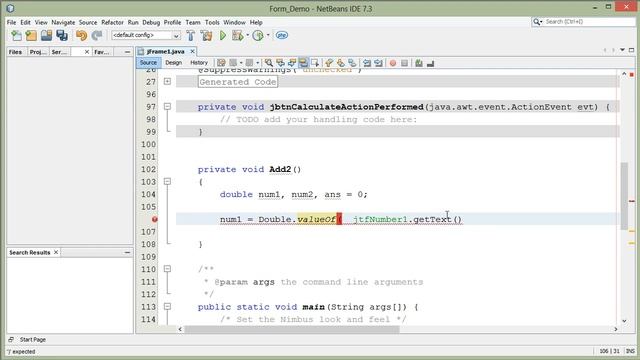Click the editor horizontal scrollbar thumb
Screen dimensions: 640x360
292,329
